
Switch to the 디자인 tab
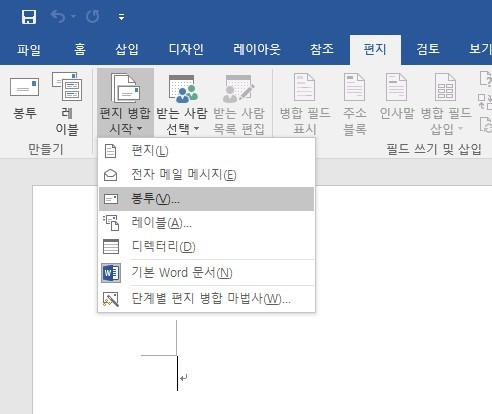click(x=186, y=50)
